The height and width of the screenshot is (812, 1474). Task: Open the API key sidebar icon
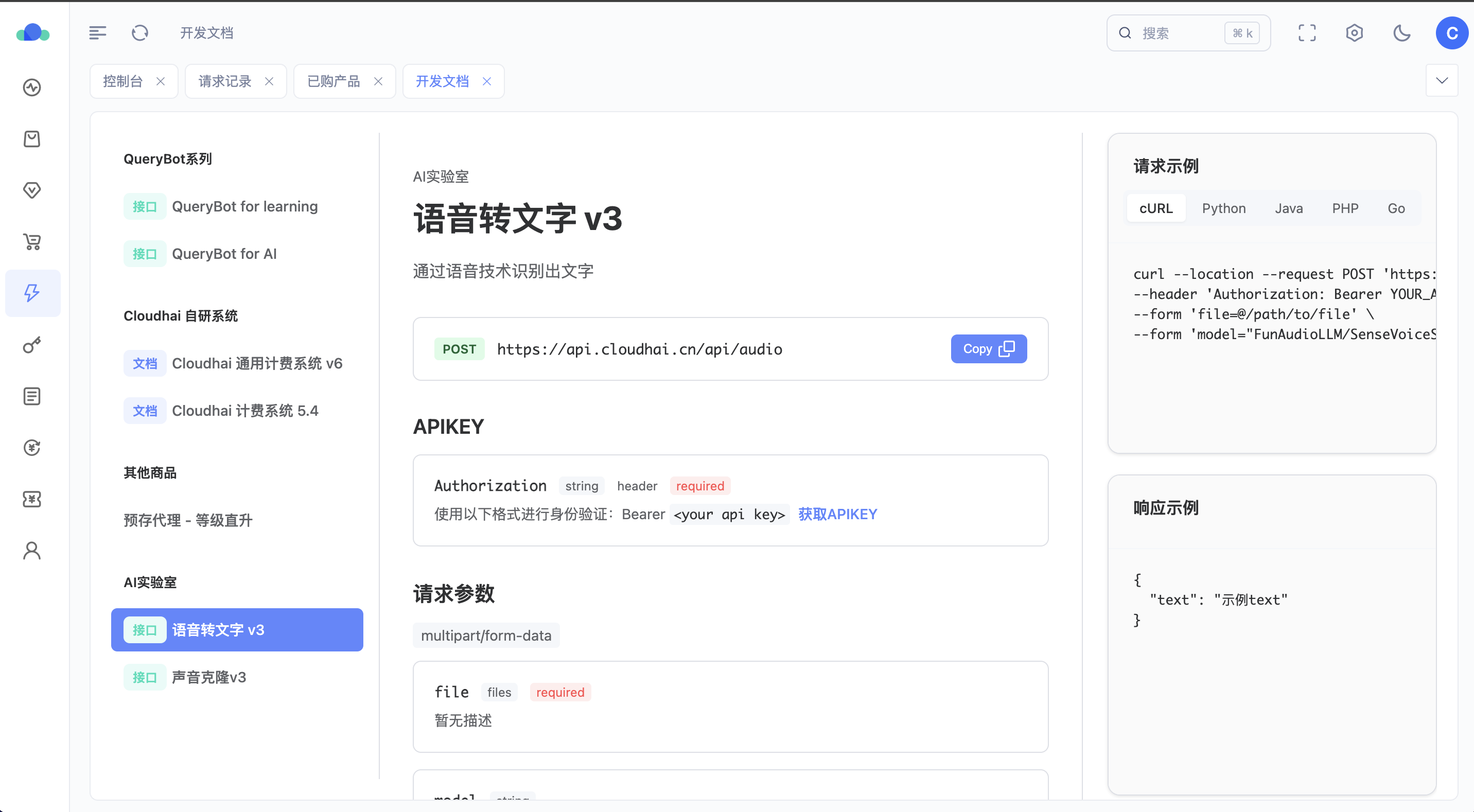pyautogui.click(x=32, y=344)
